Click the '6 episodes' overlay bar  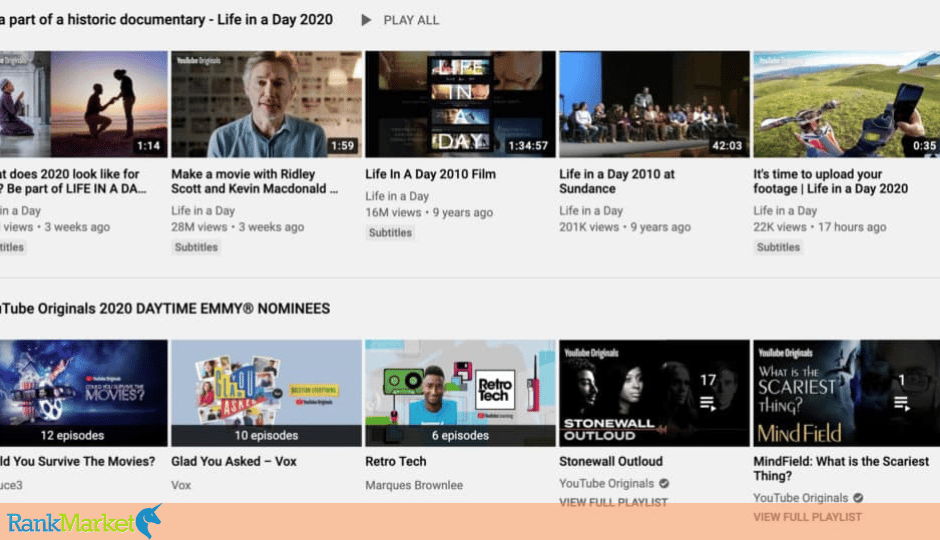[x=460, y=436]
